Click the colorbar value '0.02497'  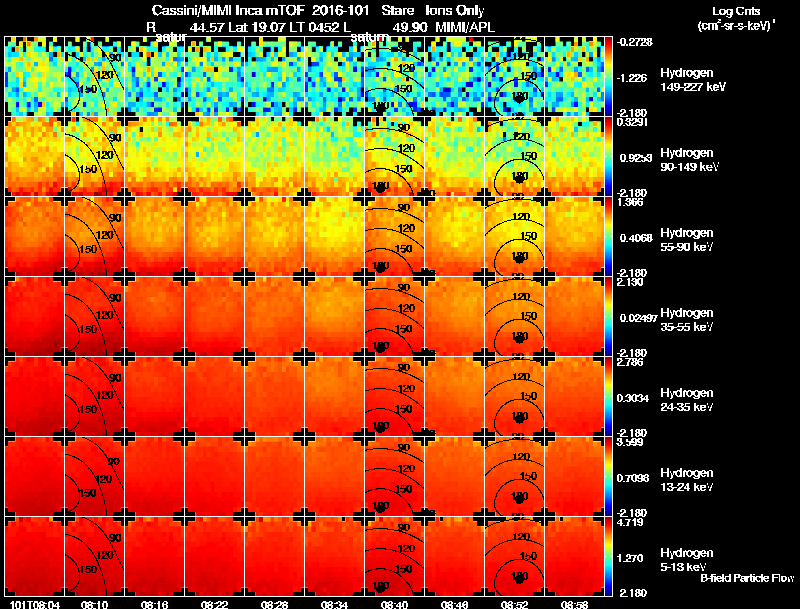(x=638, y=318)
